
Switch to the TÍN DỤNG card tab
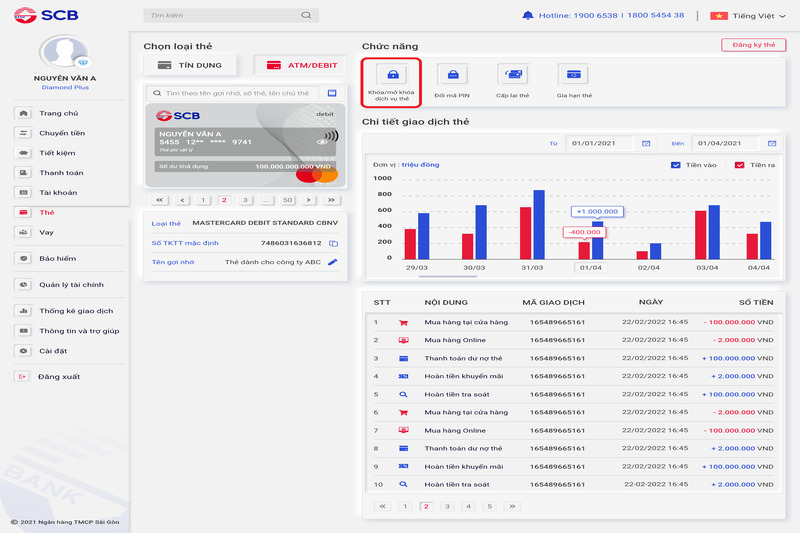click(190, 65)
